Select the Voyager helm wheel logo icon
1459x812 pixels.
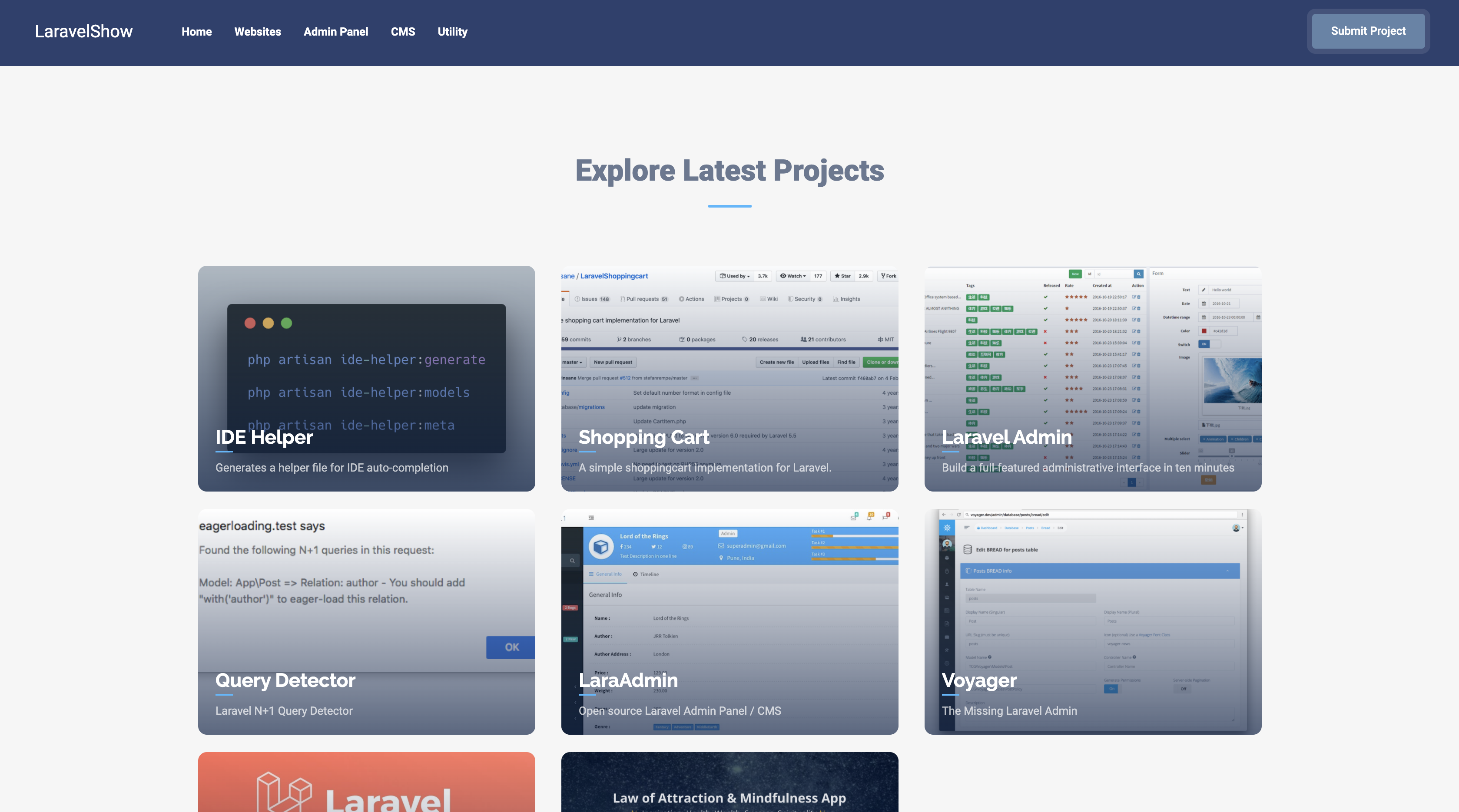(x=948, y=528)
